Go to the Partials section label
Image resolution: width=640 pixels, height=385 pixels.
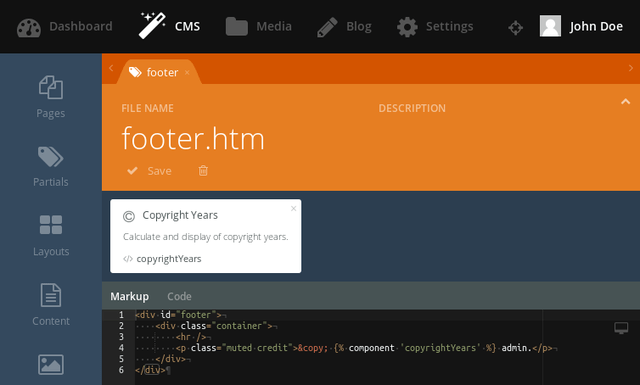click(x=51, y=182)
